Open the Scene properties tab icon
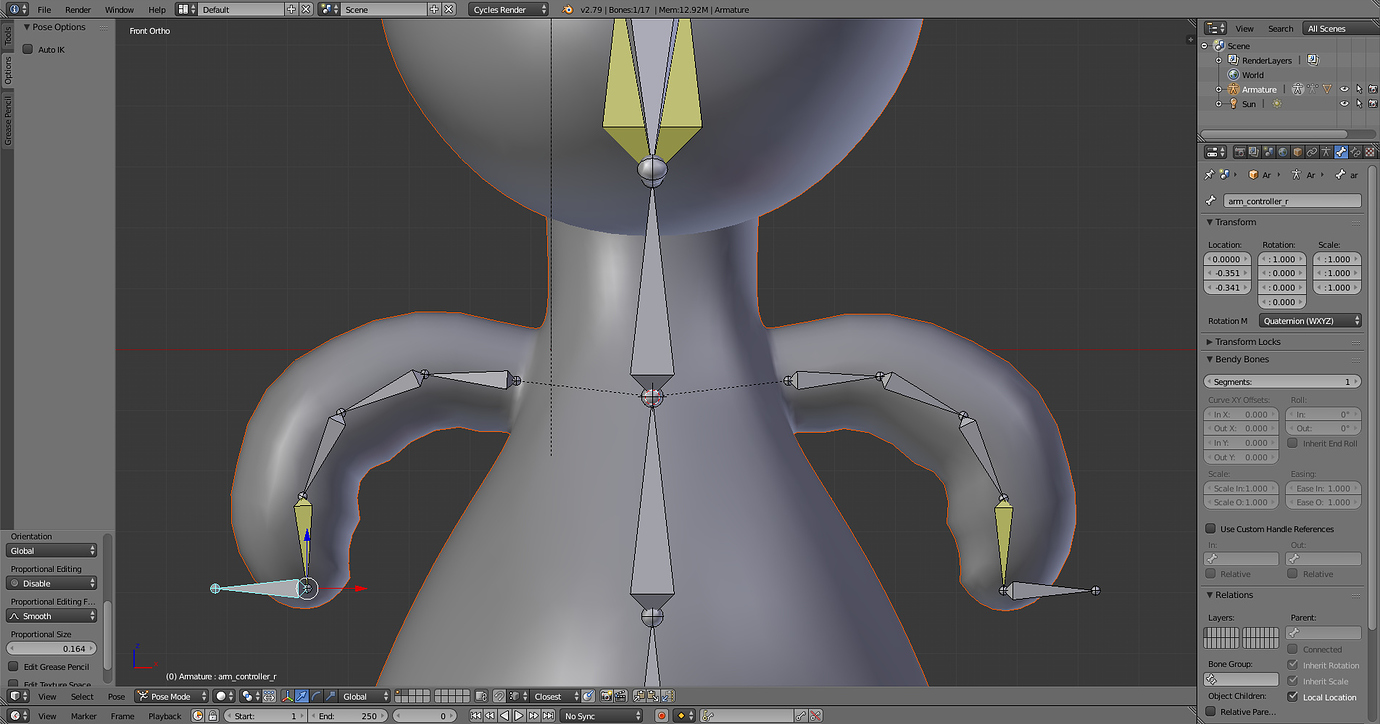The height and width of the screenshot is (724, 1380). 1268,152
